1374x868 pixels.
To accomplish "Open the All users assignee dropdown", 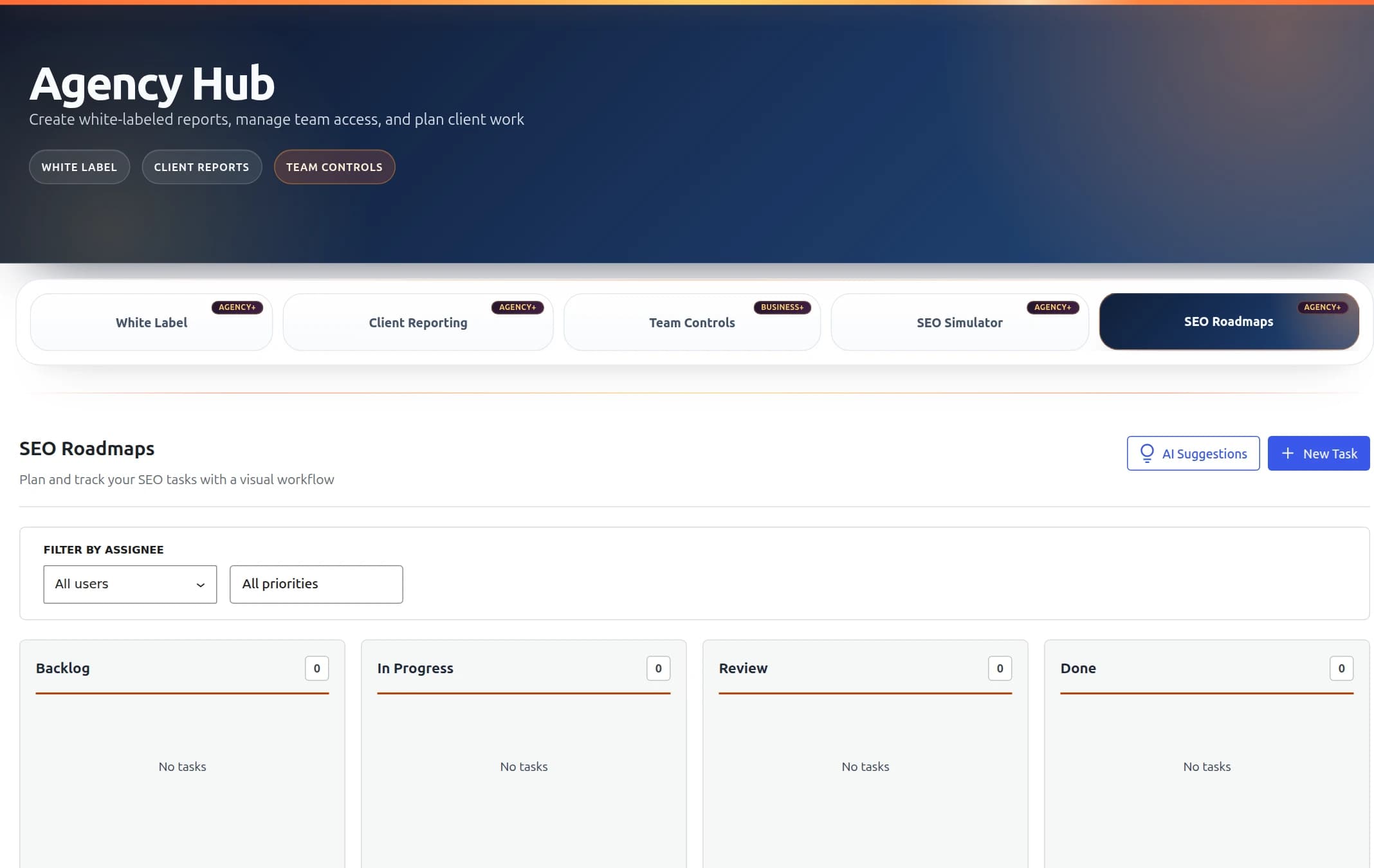I will click(x=130, y=584).
